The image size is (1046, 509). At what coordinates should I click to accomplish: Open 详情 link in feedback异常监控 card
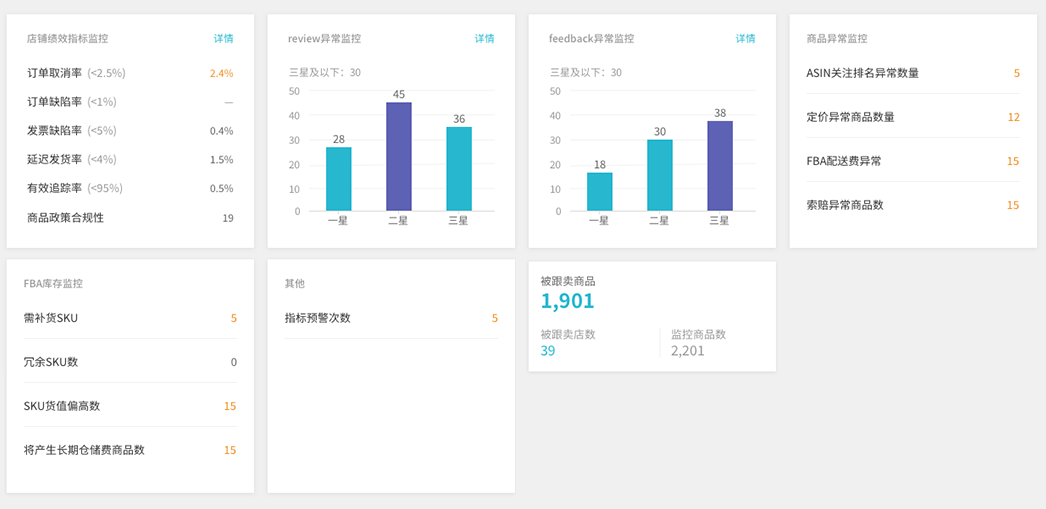click(x=745, y=39)
